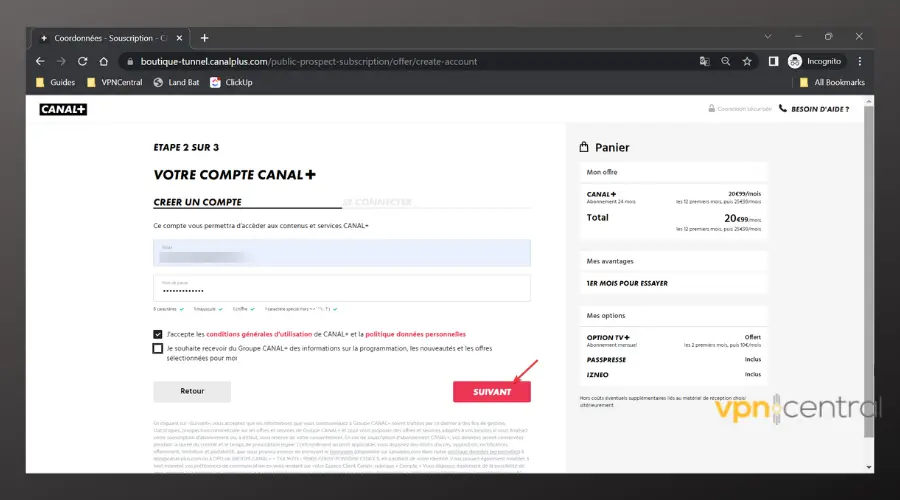Image resolution: width=900 pixels, height=500 pixels.
Task: Open All Bookmarks folder
Action: (x=832, y=82)
